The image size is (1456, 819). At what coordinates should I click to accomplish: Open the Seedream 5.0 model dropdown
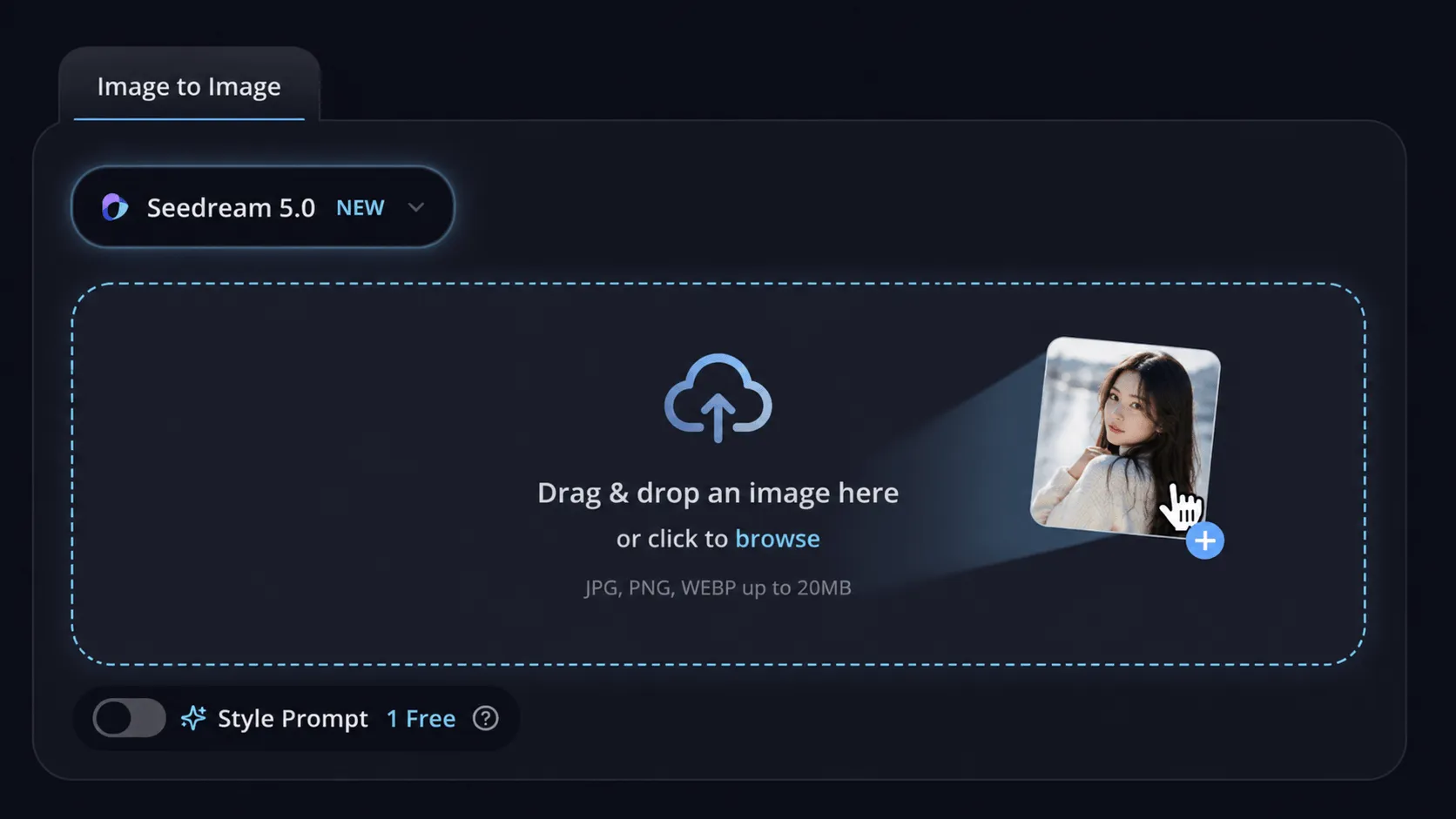263,207
